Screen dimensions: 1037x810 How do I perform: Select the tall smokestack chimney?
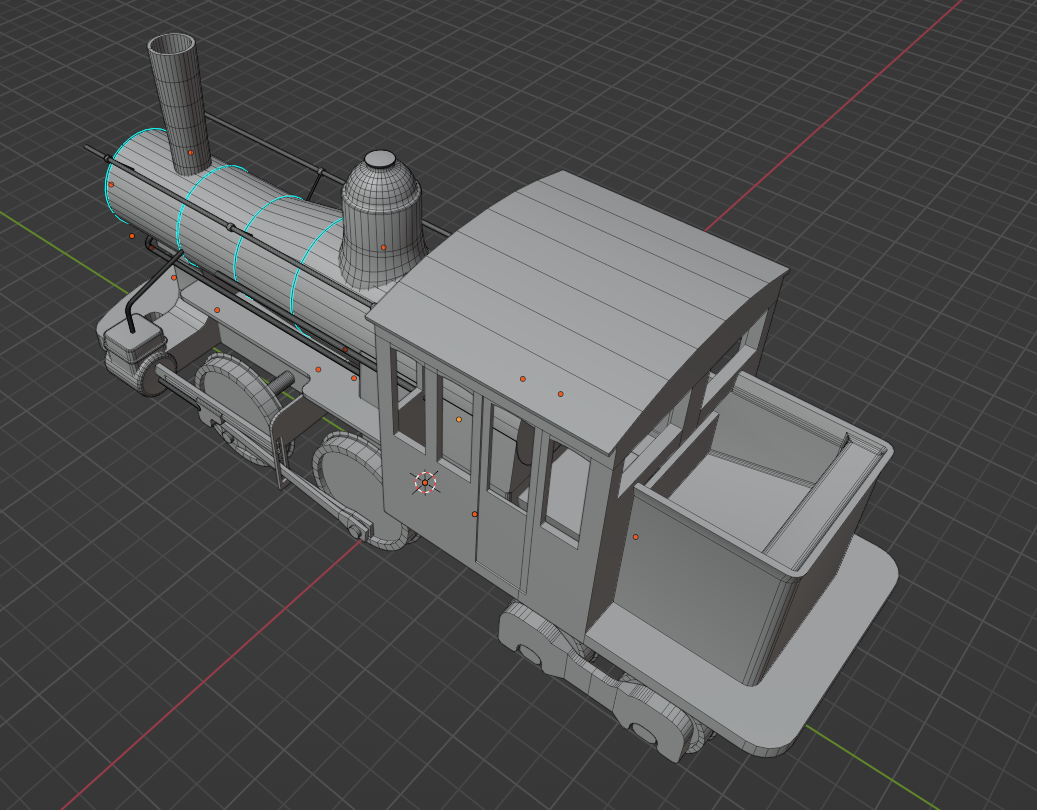coord(179,102)
